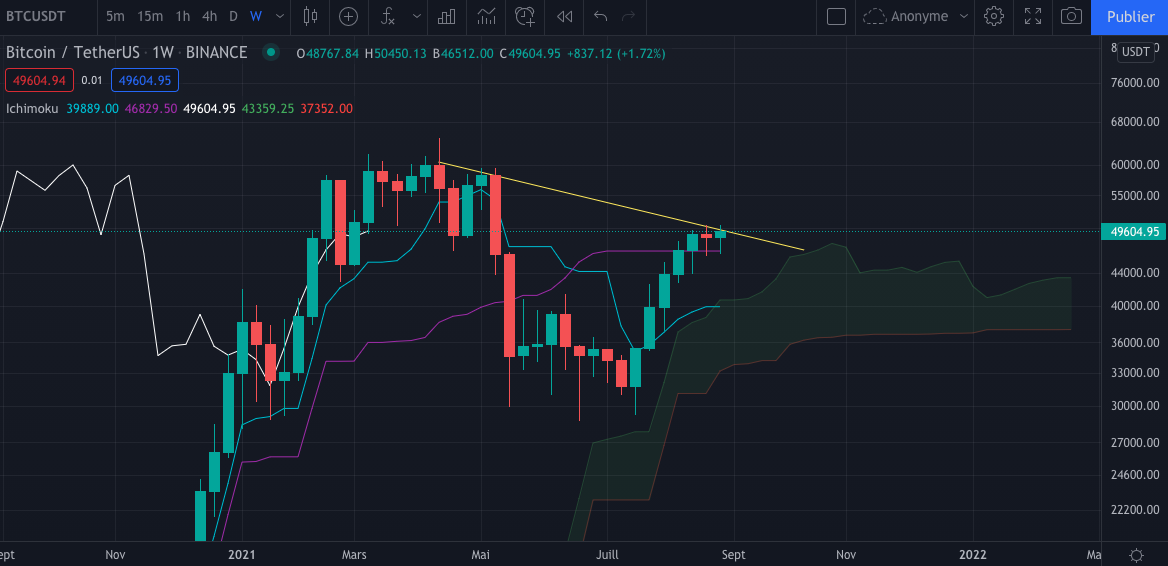Enter fullscreen mode
1168x566 pixels.
tap(1033, 16)
